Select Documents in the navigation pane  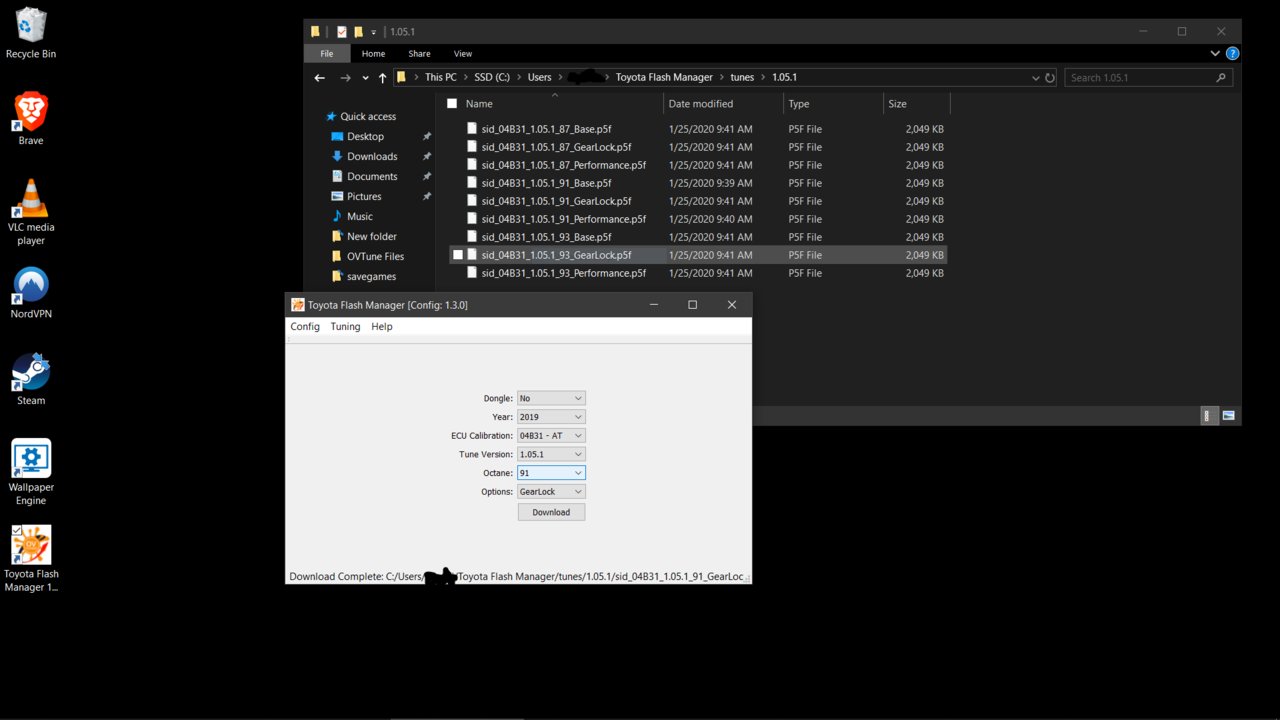pyautogui.click(x=372, y=176)
